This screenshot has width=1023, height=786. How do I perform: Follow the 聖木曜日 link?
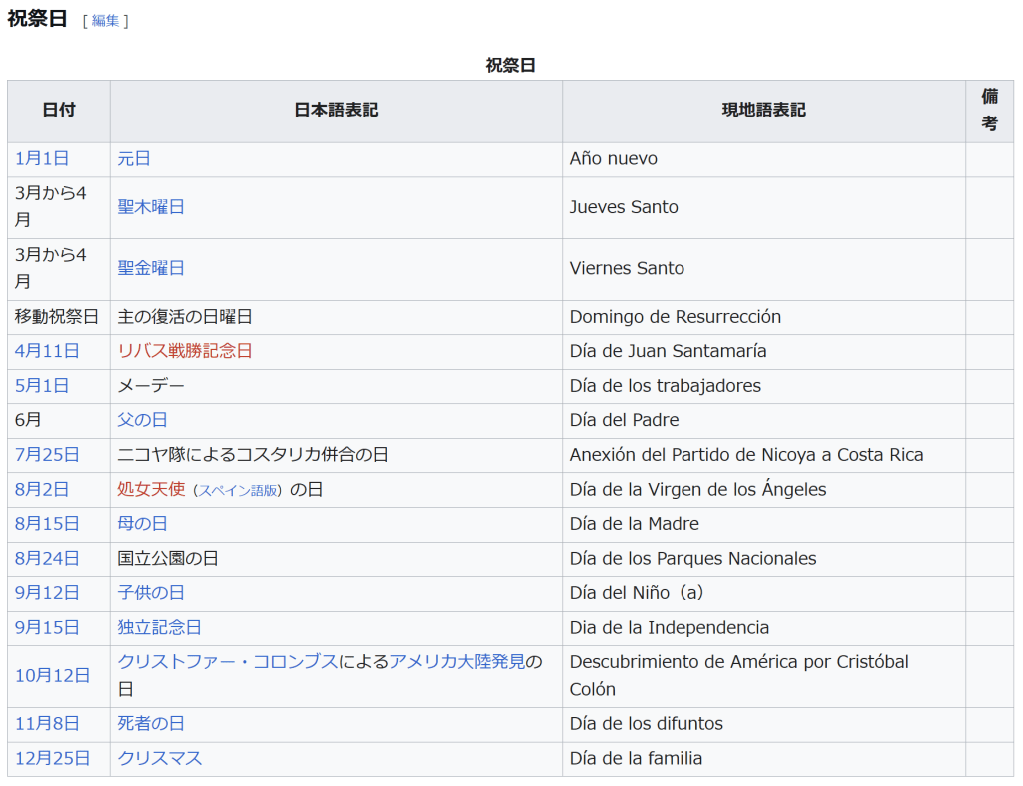coord(151,207)
